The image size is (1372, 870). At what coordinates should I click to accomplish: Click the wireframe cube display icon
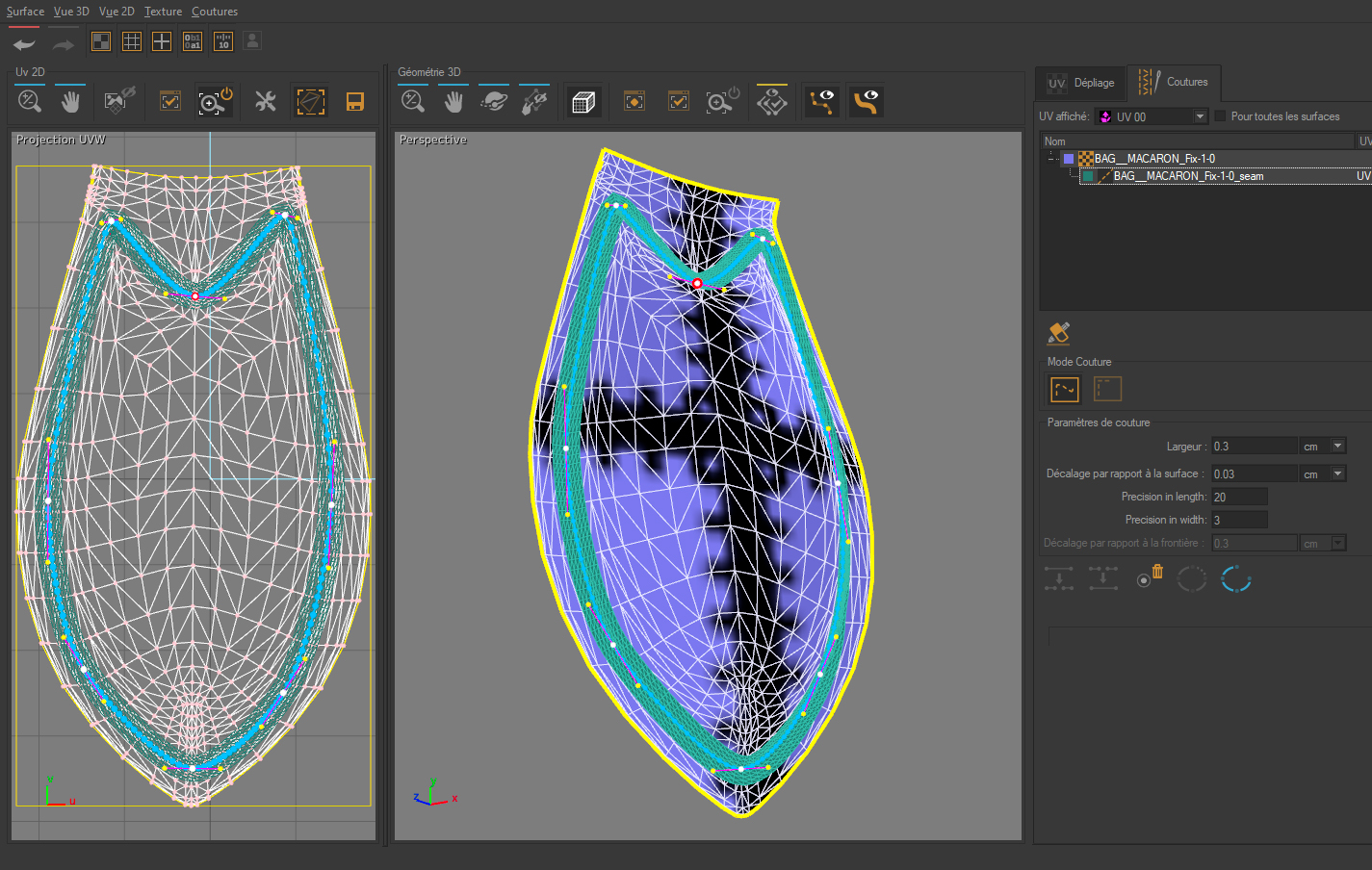(583, 102)
